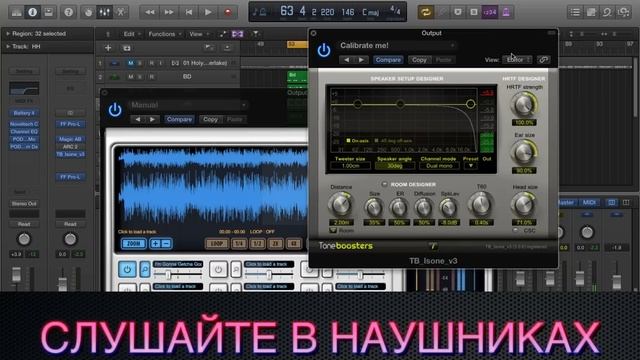Click Copy in the Magic AB window
Viewport: 640px width, 360px height.
click(x=210, y=120)
